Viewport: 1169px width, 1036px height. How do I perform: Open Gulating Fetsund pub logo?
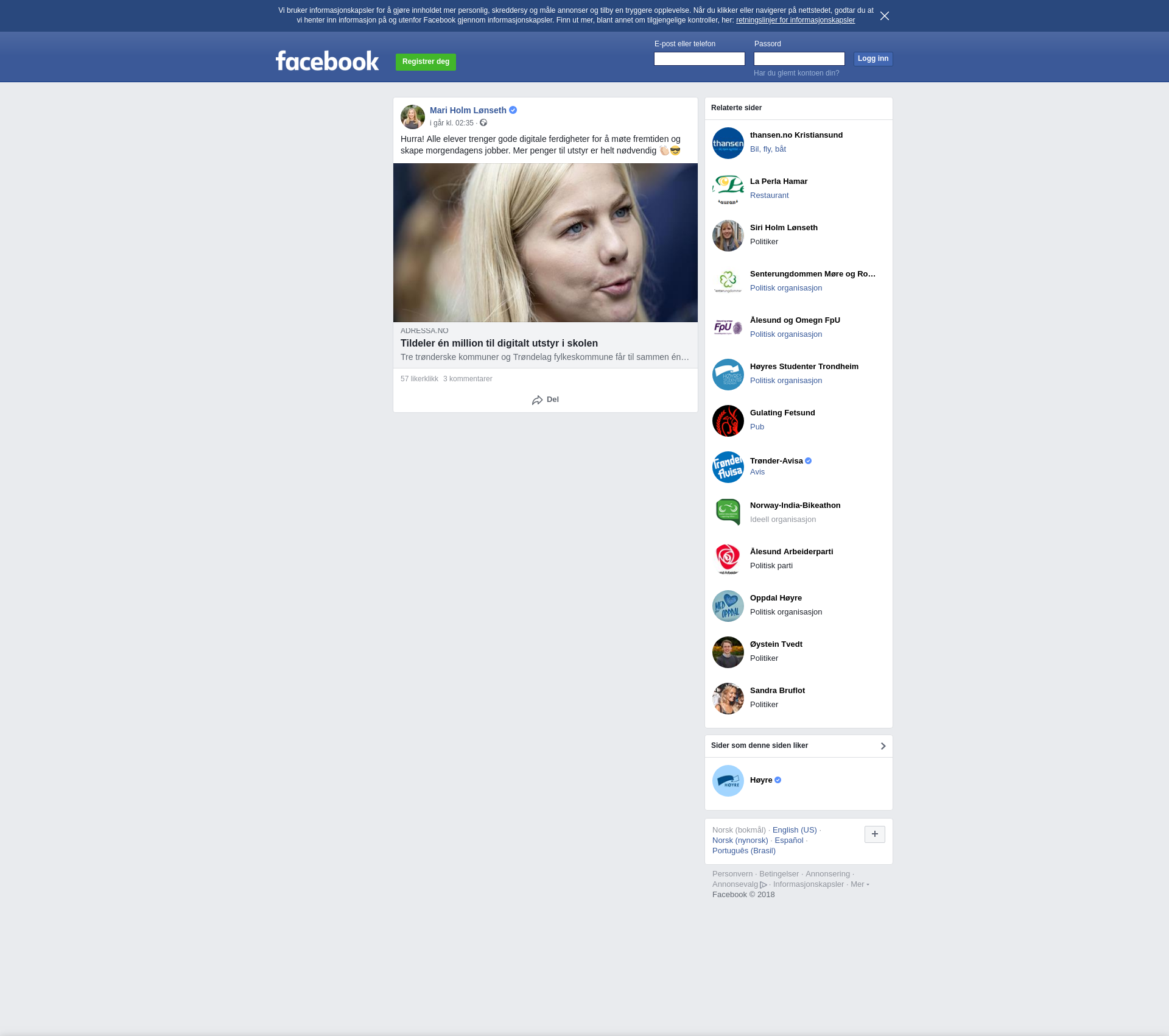pyautogui.click(x=728, y=421)
